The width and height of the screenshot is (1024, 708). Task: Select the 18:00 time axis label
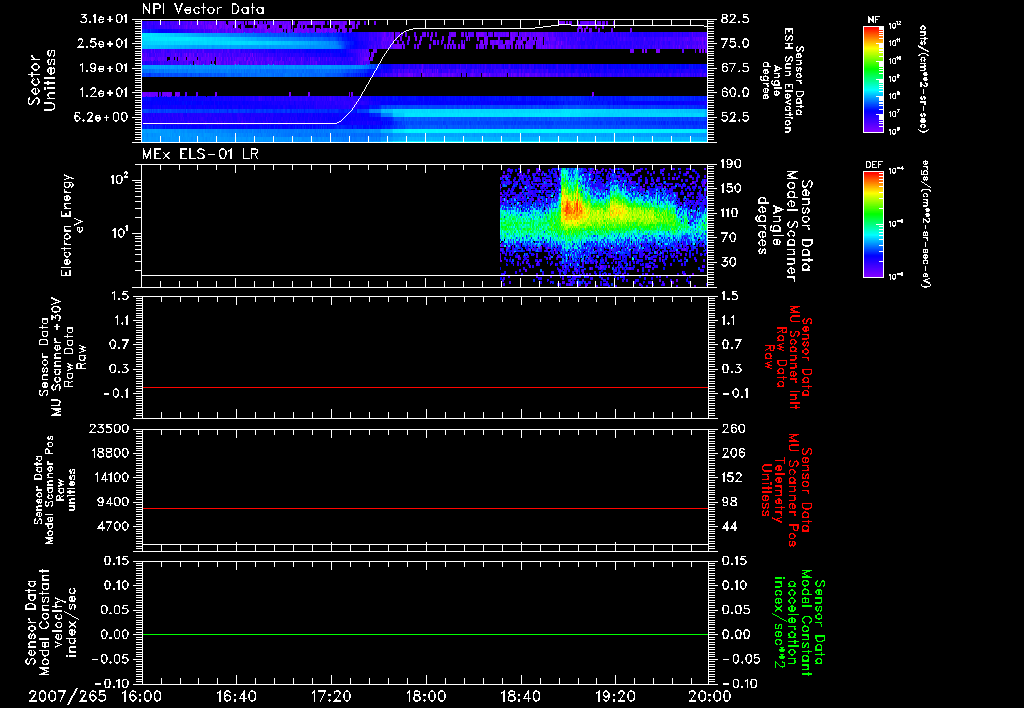tap(425, 696)
